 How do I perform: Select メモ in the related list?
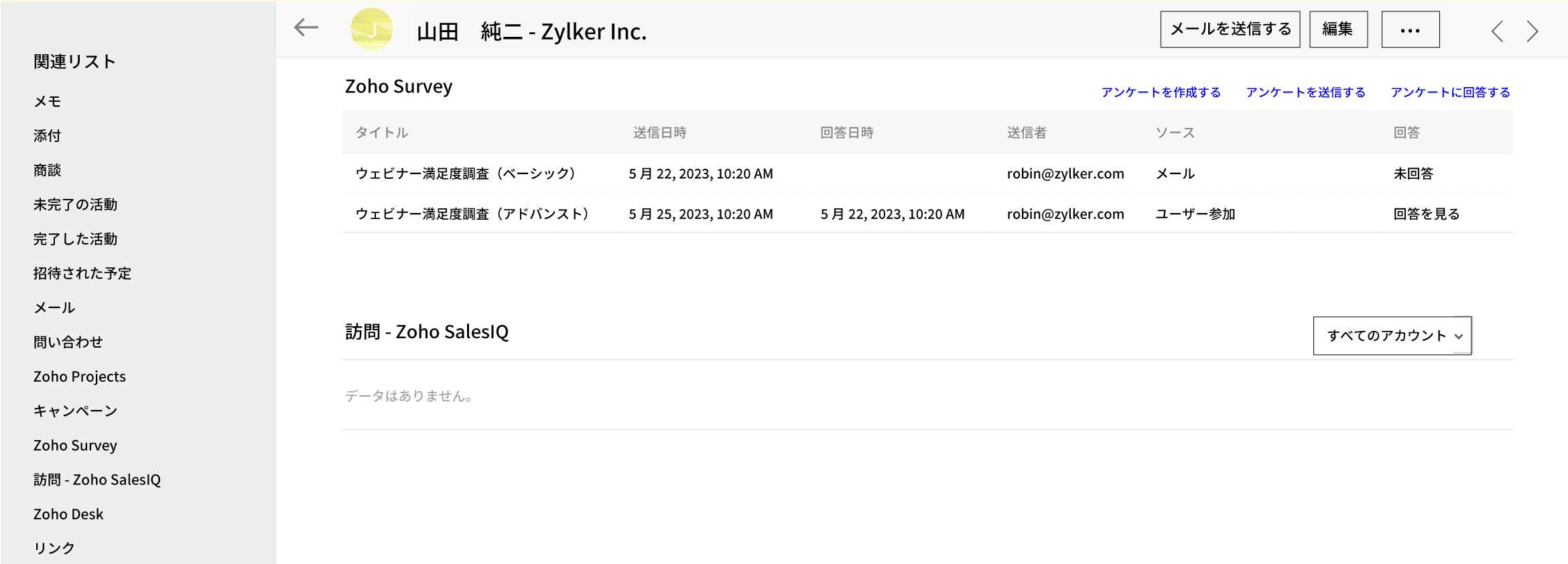tap(48, 102)
